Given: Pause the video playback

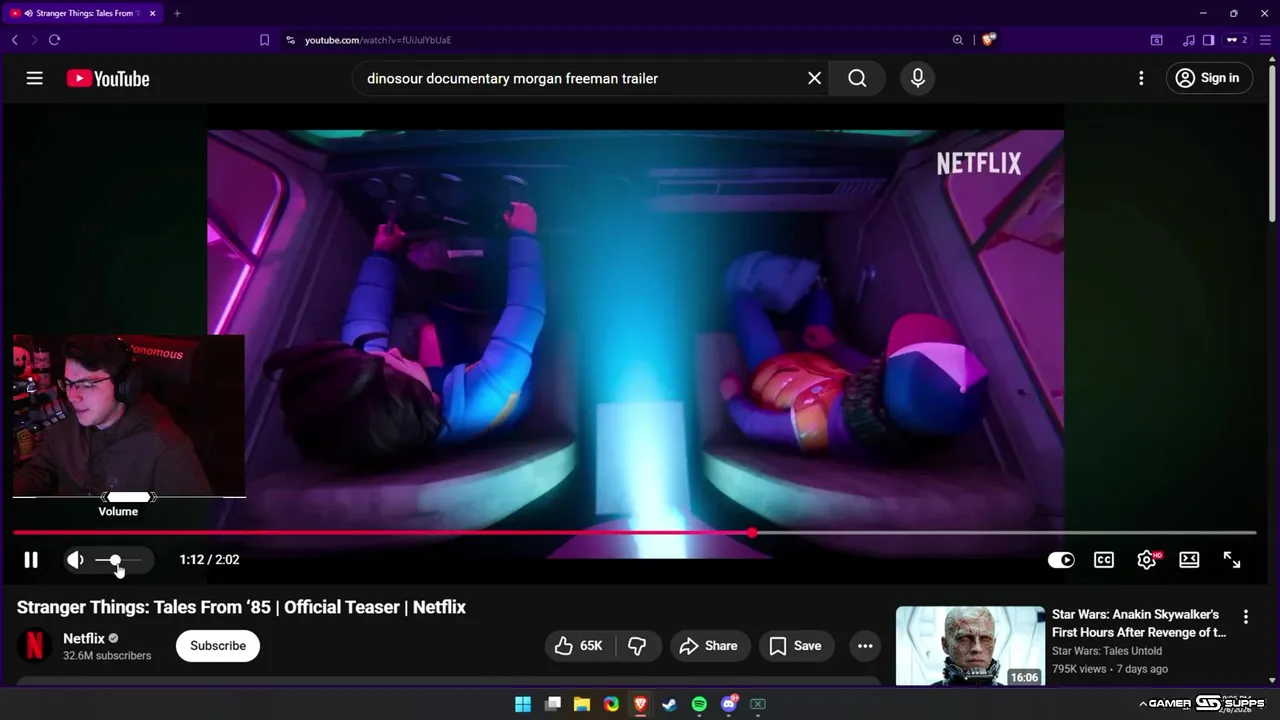Looking at the screenshot, I should click(31, 560).
